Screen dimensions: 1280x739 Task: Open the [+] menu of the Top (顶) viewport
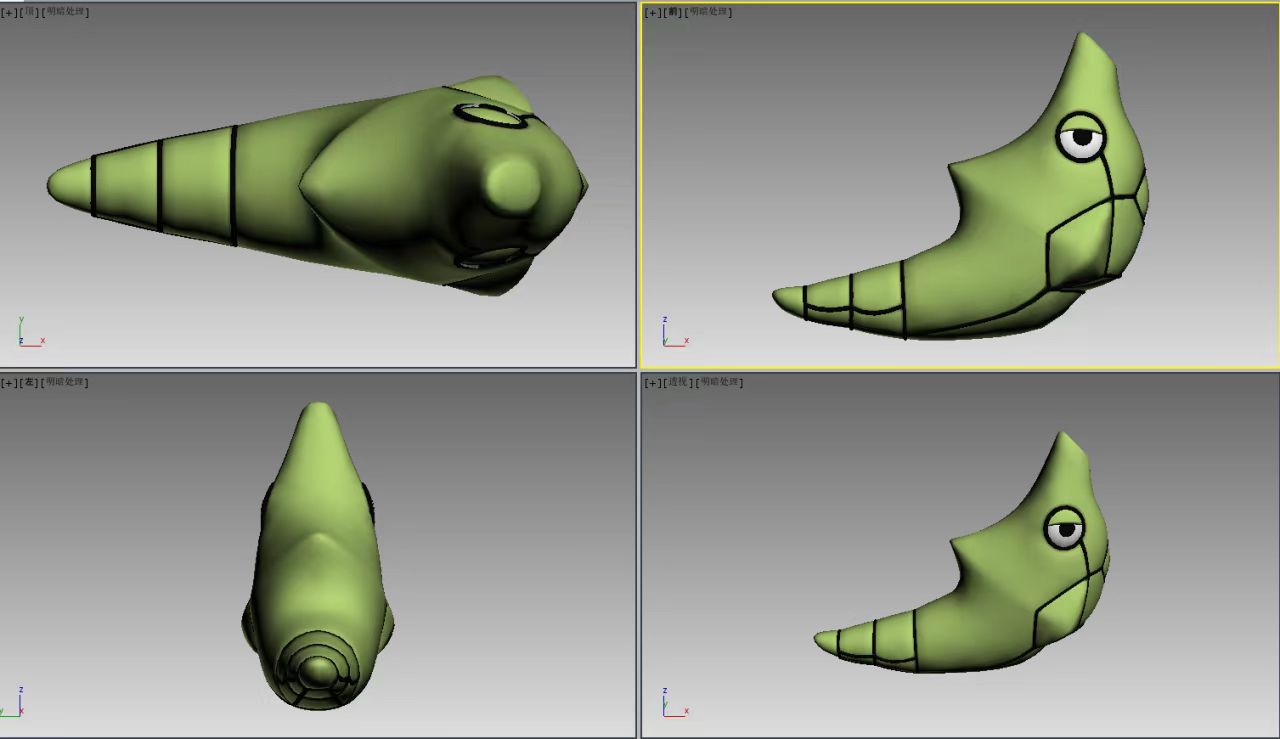pyautogui.click(x=9, y=12)
